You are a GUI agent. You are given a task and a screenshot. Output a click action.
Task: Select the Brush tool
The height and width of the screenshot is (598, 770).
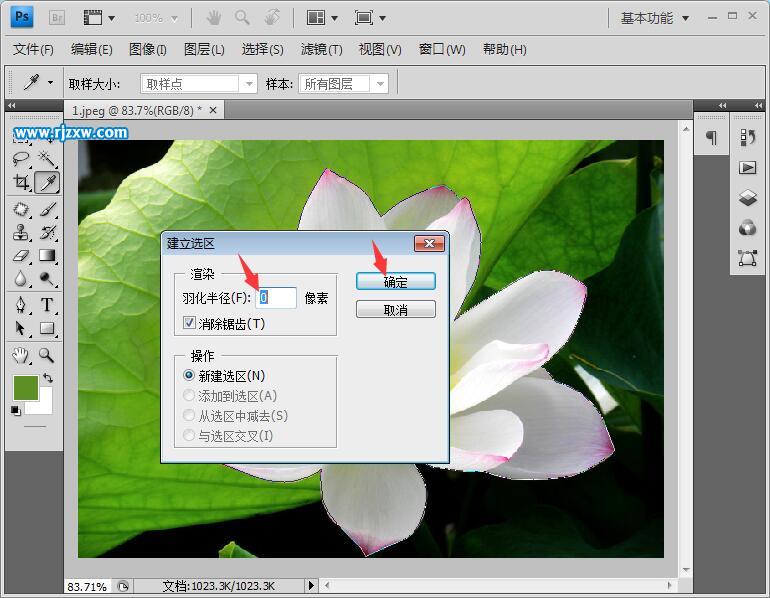(47, 209)
